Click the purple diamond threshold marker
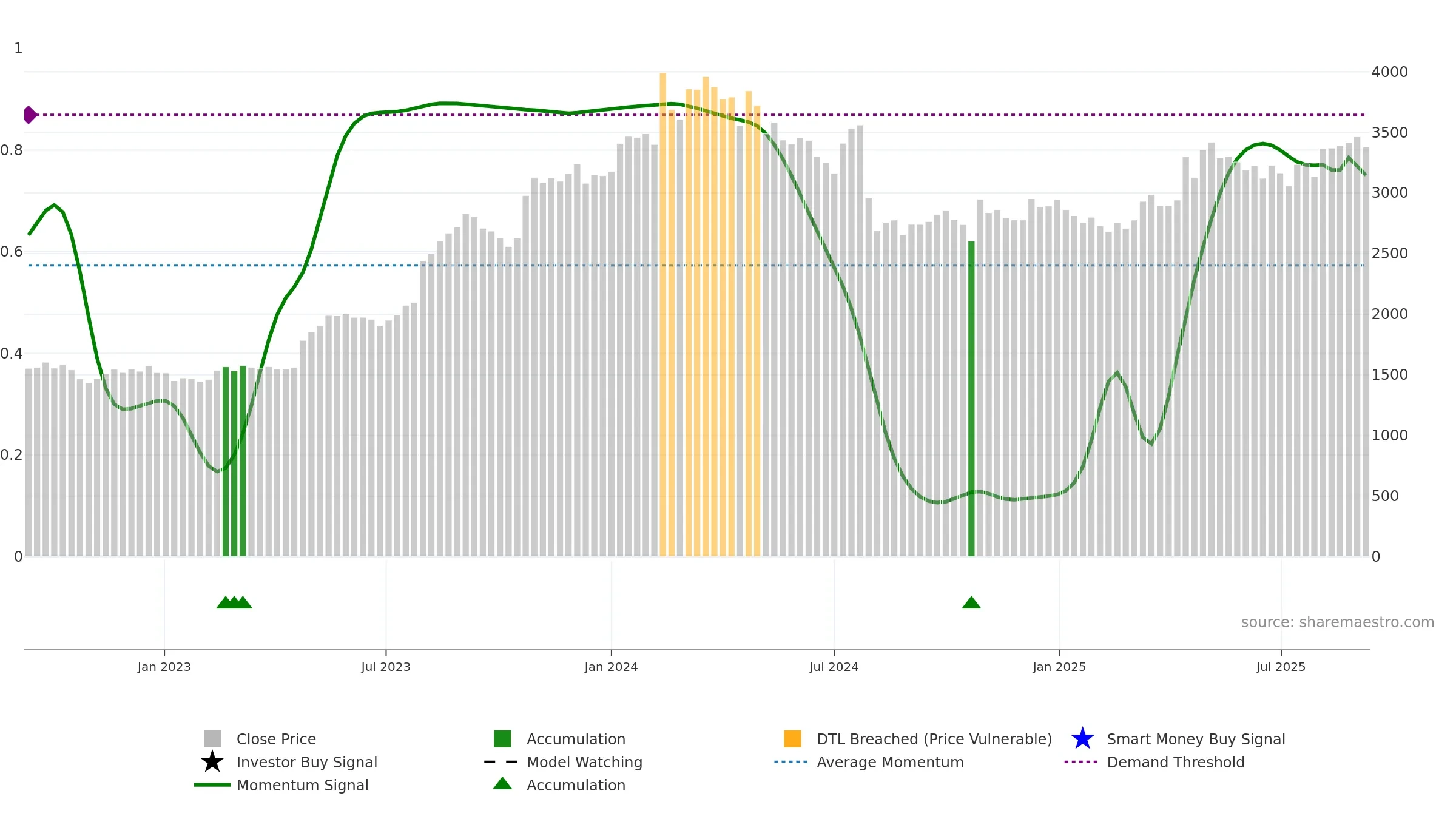1456x819 pixels. tap(30, 115)
